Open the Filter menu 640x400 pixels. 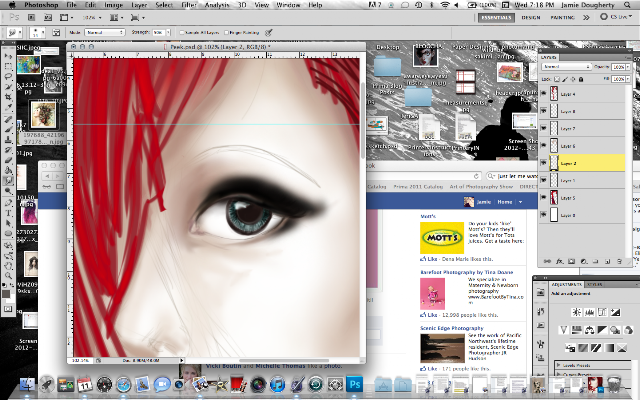click(x=189, y=5)
